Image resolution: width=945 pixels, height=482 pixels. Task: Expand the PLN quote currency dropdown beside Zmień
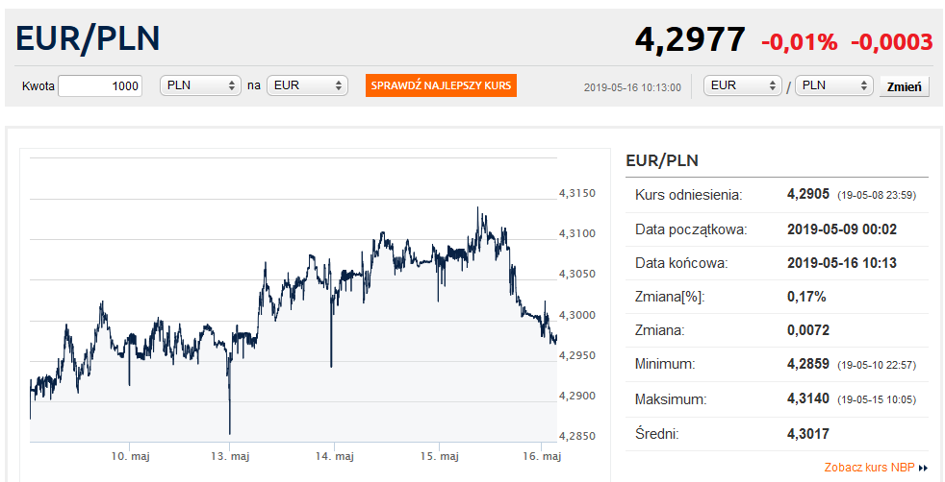[x=834, y=86]
